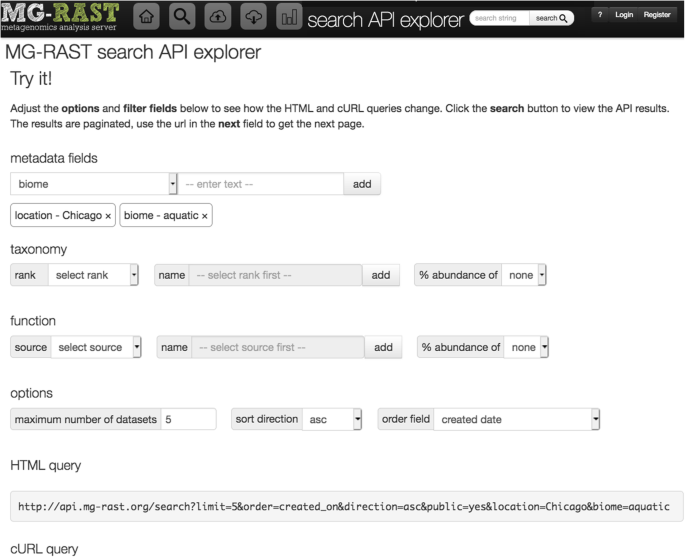685x560 pixels.
Task: Click the 'cURL query' heading
Action: (44, 549)
